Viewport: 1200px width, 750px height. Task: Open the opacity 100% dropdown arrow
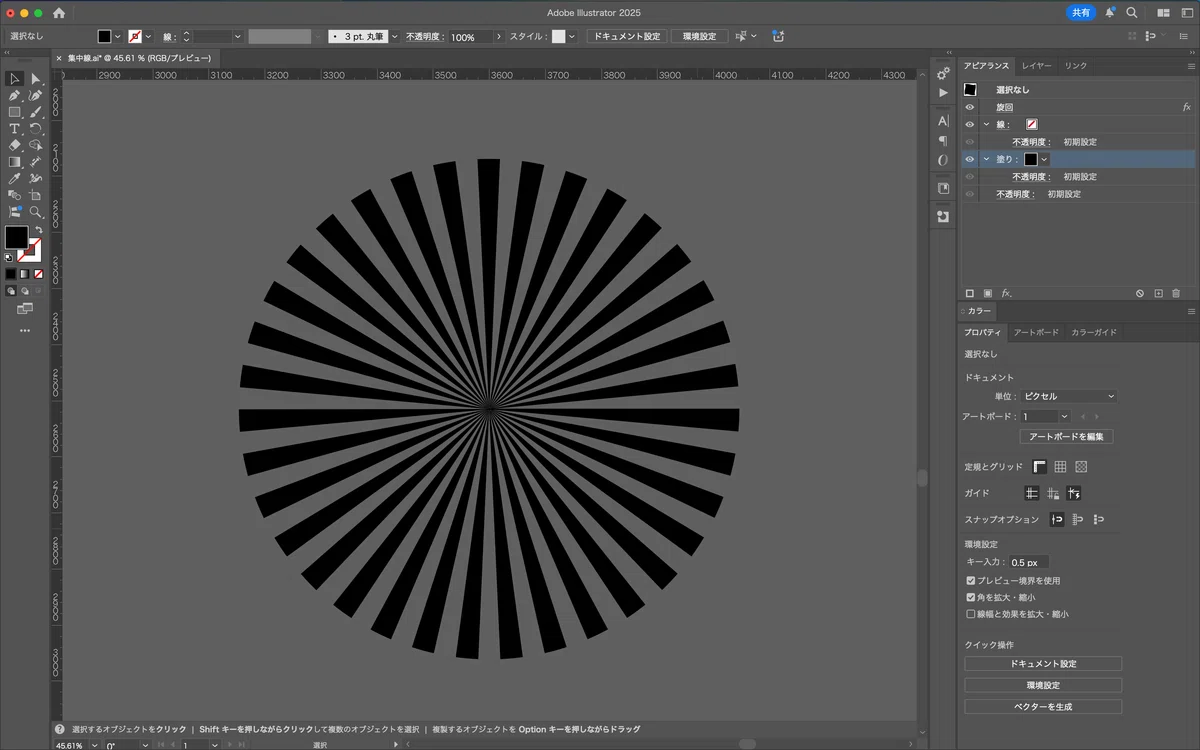[498, 37]
